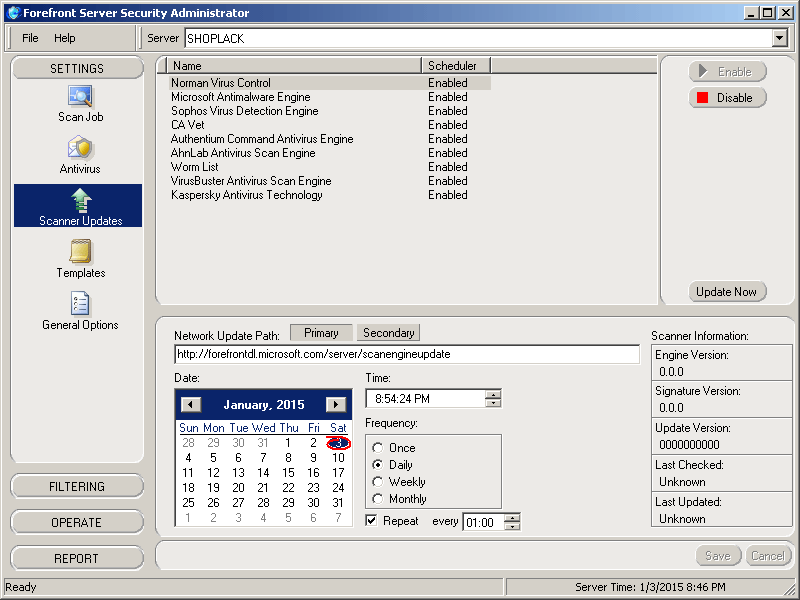
Task: Select CA Vet row
Action: pos(330,125)
